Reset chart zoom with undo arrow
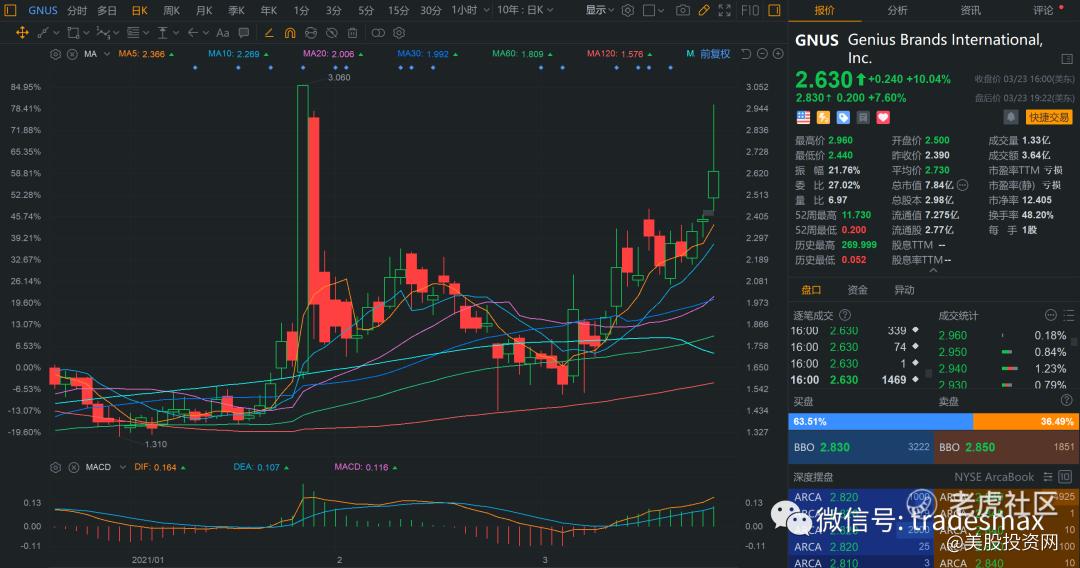 coord(746,54)
